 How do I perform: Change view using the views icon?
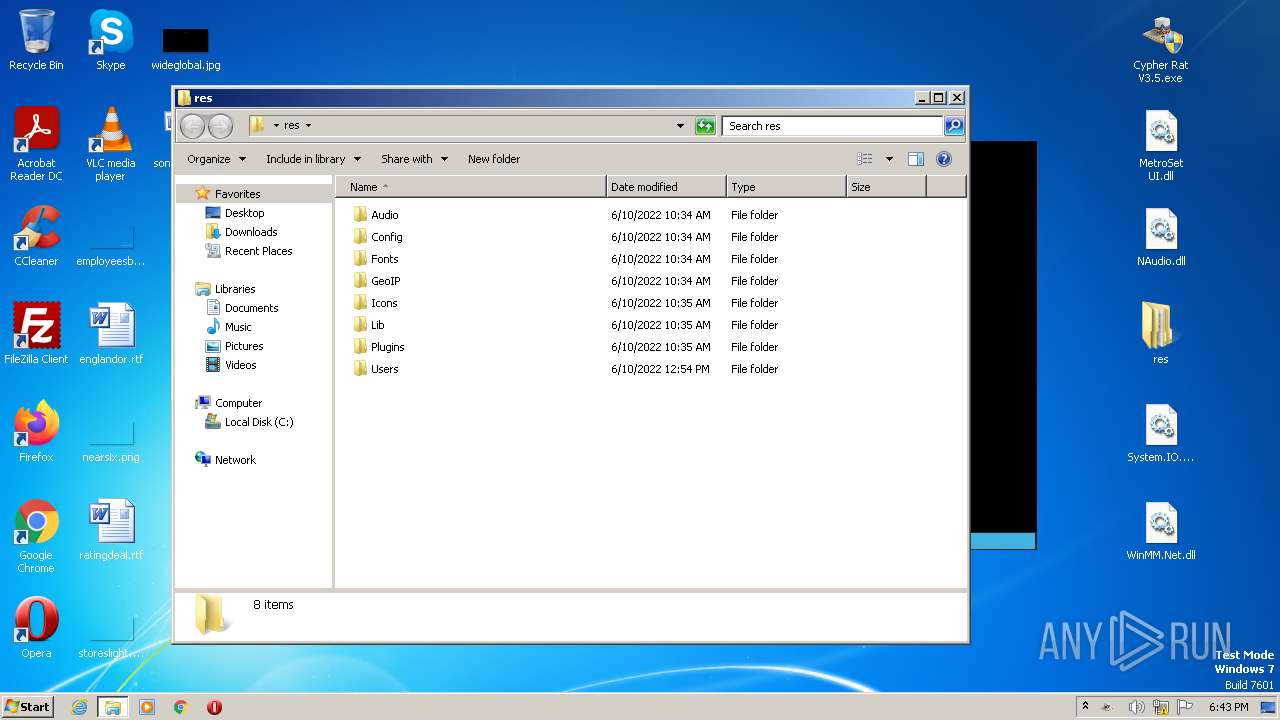tap(864, 159)
